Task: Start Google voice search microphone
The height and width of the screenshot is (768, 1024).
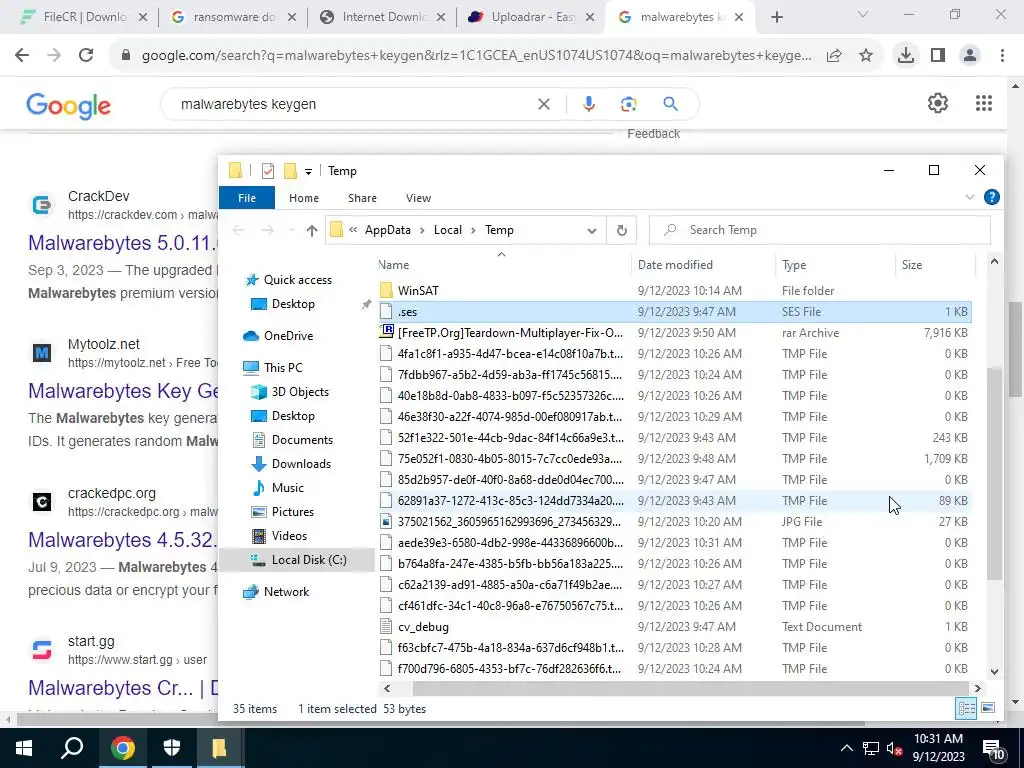Action: point(588,104)
